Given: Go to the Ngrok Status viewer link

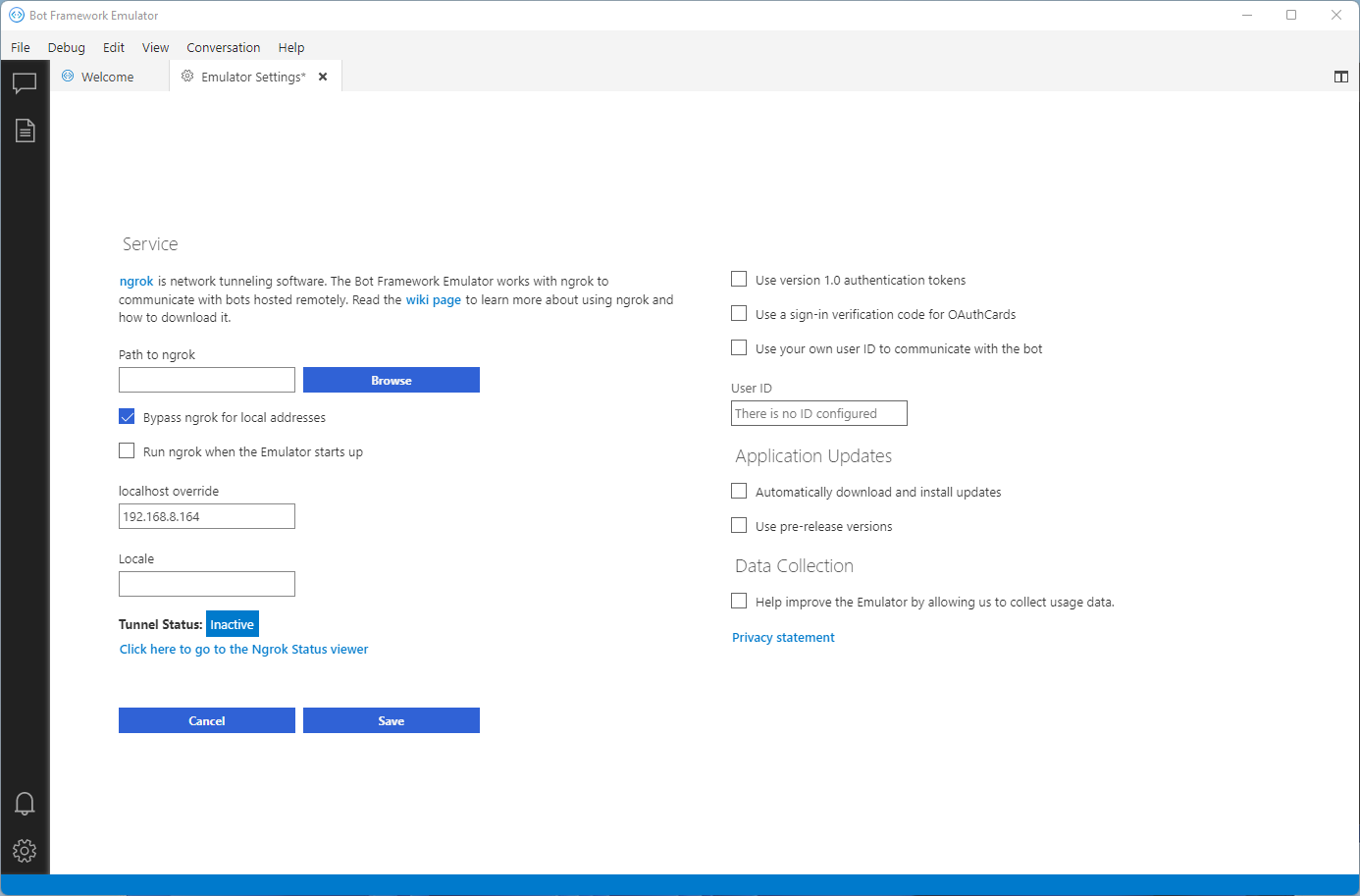Looking at the screenshot, I should 243,649.
